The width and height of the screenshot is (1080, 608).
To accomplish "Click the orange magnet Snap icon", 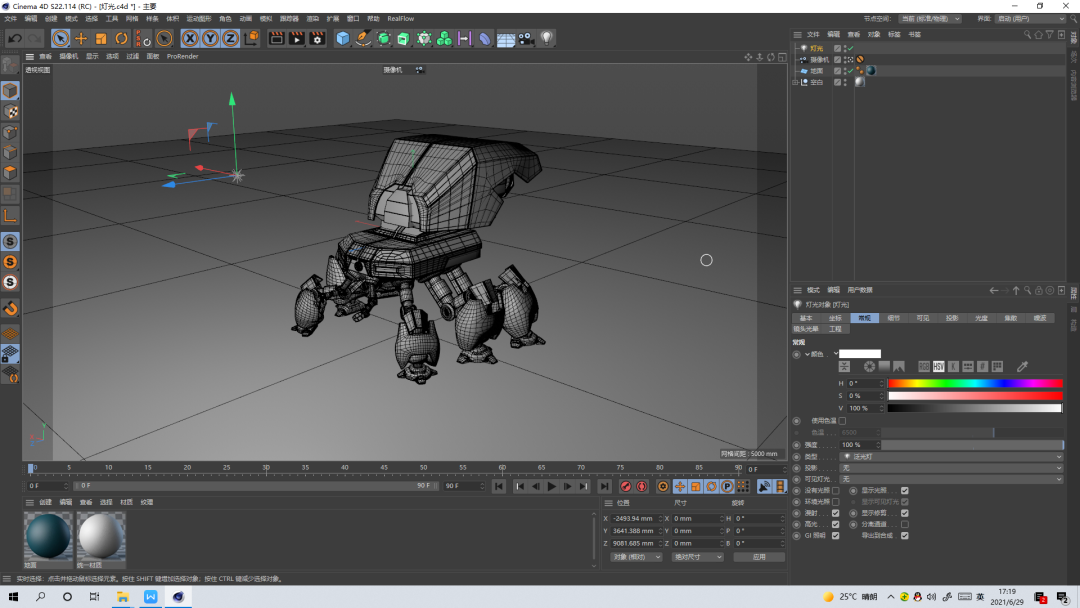I will pyautogui.click(x=10, y=308).
